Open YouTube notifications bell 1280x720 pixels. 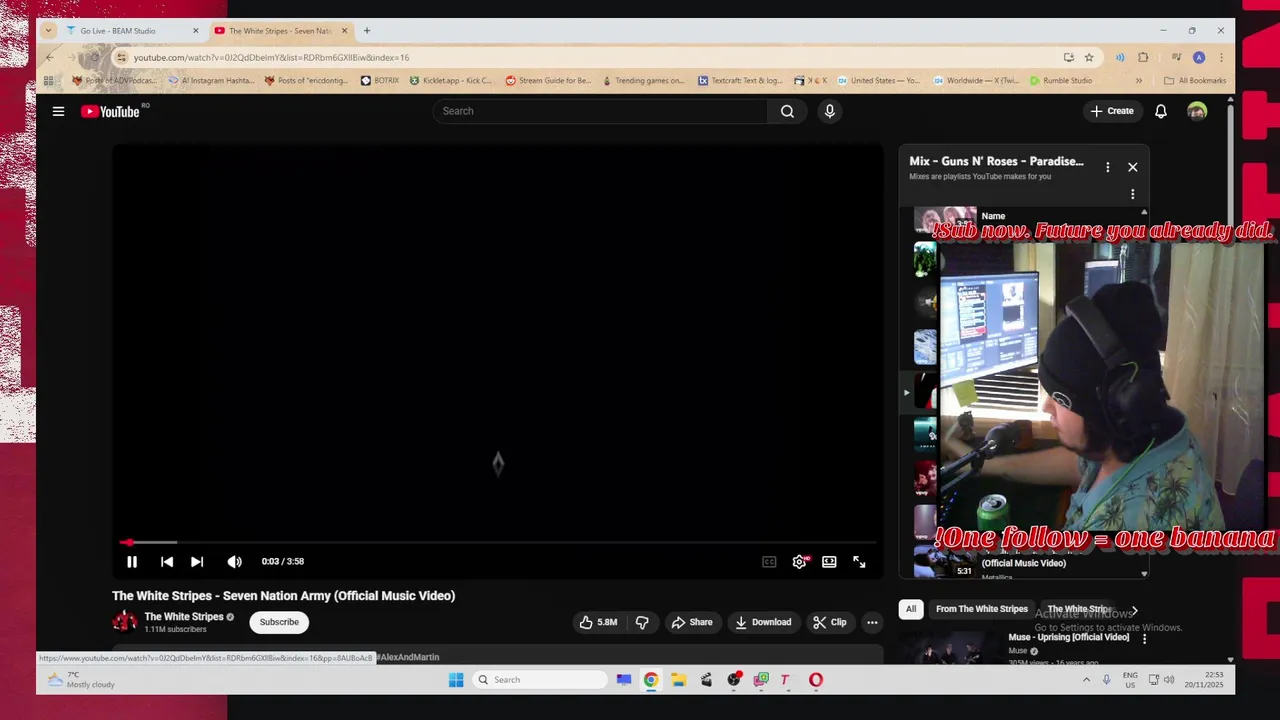(1160, 111)
